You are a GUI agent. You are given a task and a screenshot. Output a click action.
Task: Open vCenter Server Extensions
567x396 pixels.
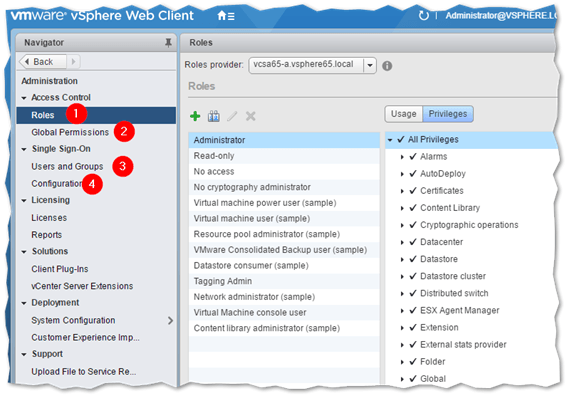pos(82,286)
